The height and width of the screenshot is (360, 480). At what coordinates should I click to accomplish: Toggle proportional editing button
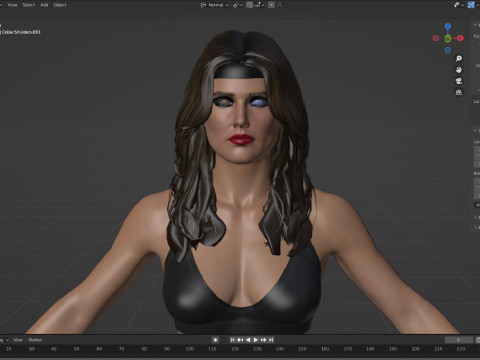click(271, 5)
